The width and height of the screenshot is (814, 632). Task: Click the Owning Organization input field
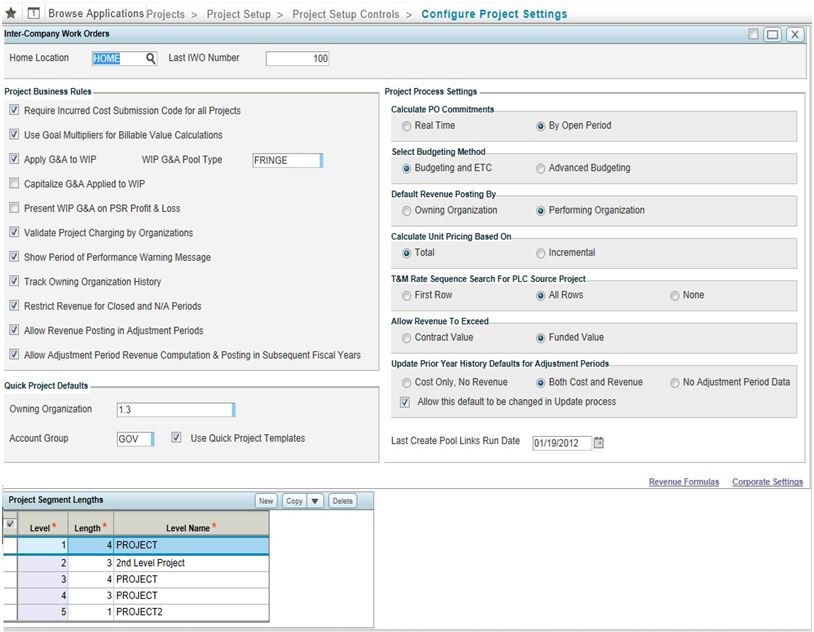(x=174, y=409)
